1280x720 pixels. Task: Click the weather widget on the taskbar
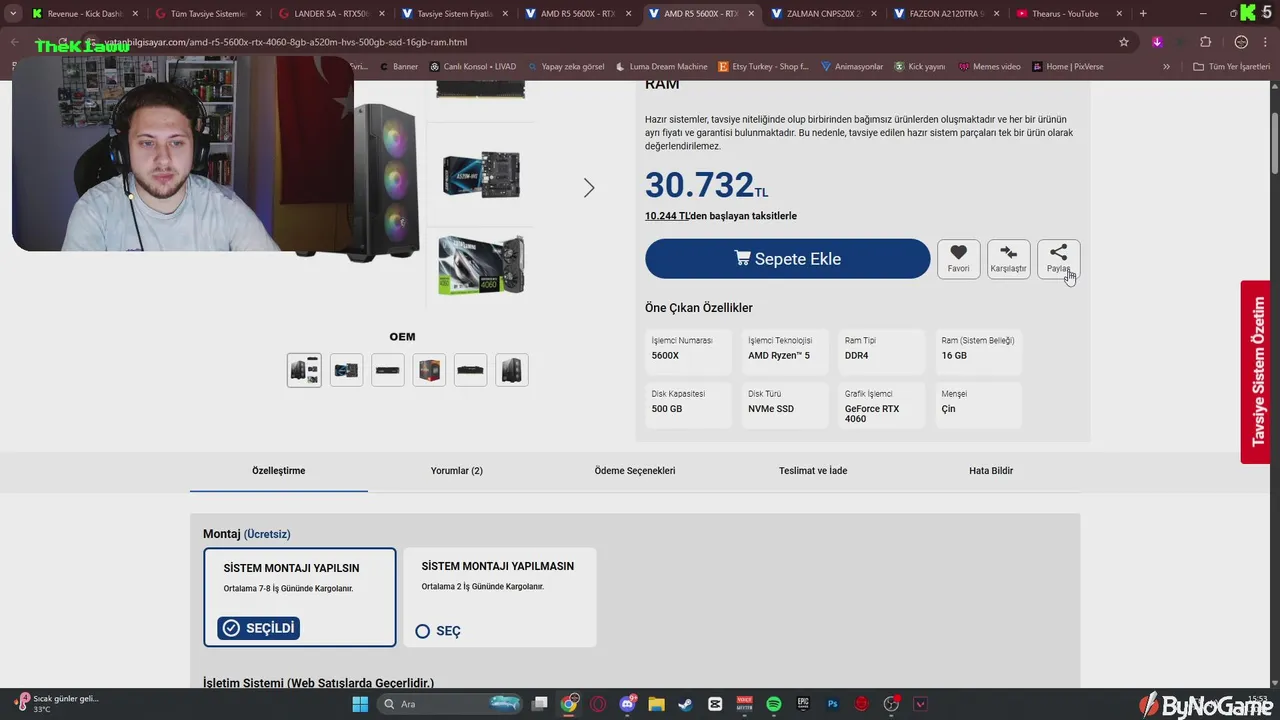(56, 703)
